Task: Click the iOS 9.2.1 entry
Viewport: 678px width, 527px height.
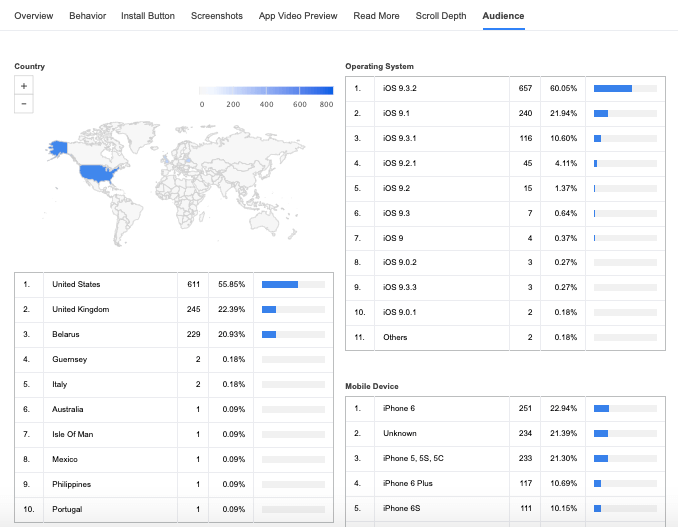Action: click(x=400, y=163)
